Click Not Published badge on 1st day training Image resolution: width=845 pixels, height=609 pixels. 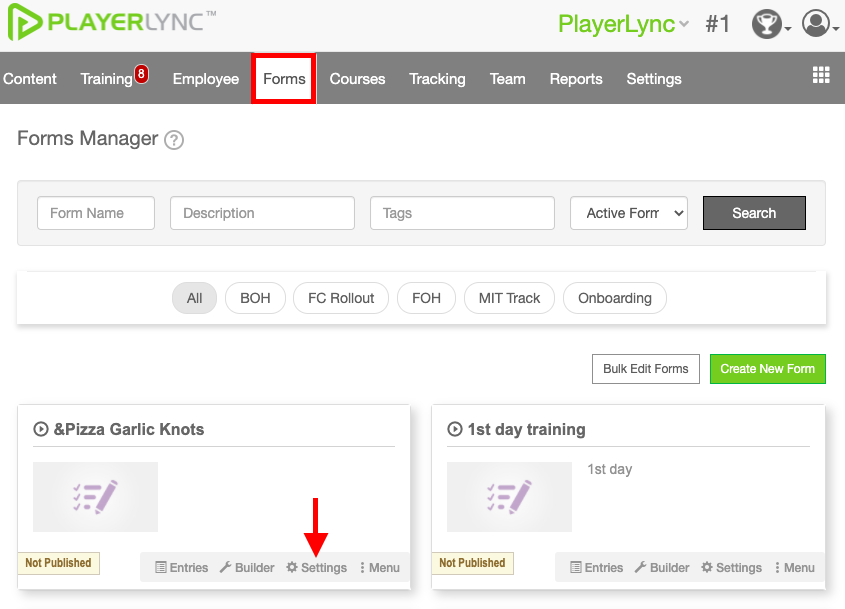472,563
